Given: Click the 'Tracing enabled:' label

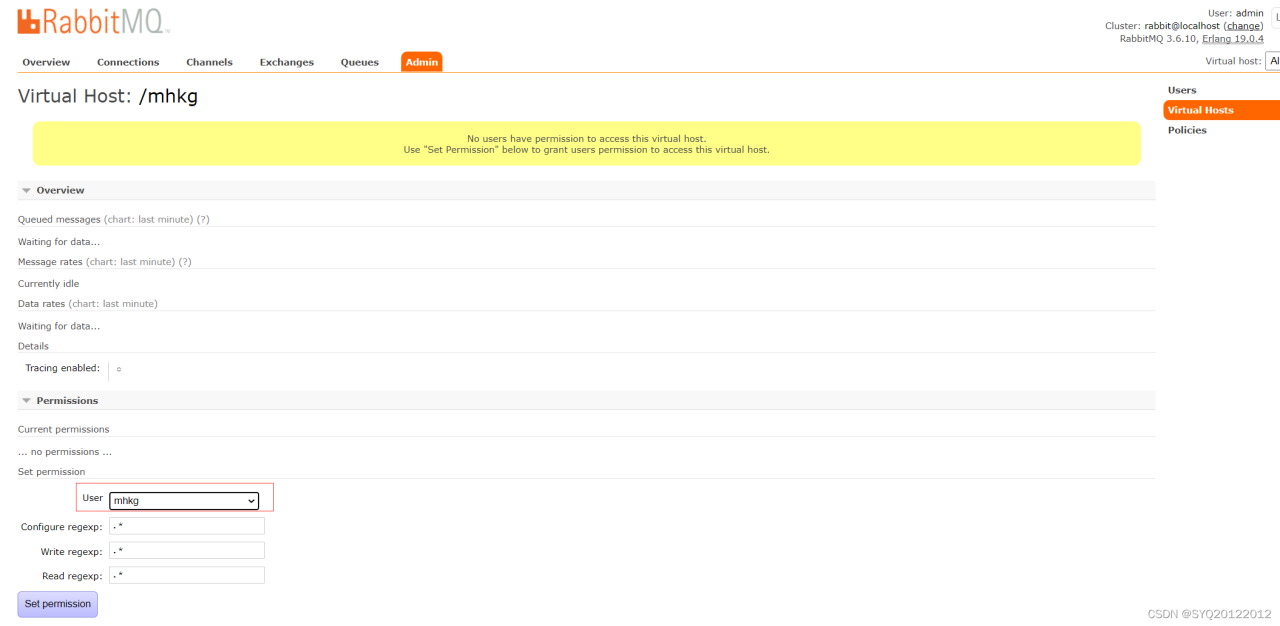Looking at the screenshot, I should (x=62, y=368).
